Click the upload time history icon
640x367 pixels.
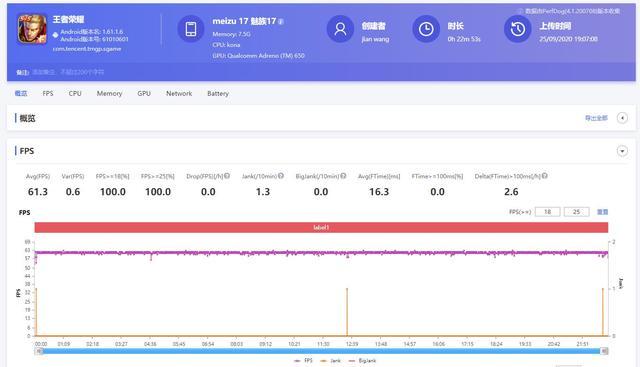(x=518, y=29)
